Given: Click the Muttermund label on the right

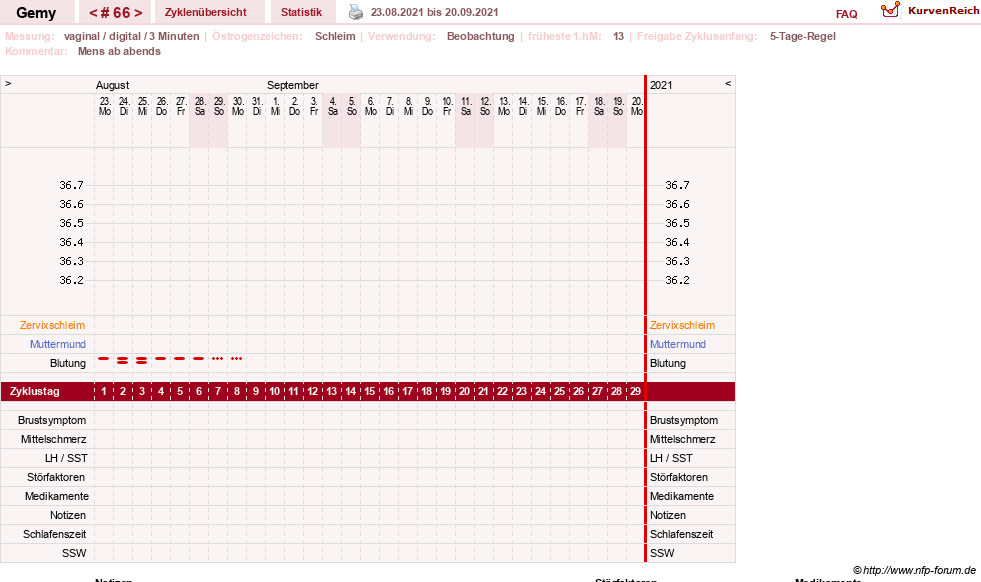Looking at the screenshot, I should point(678,344).
